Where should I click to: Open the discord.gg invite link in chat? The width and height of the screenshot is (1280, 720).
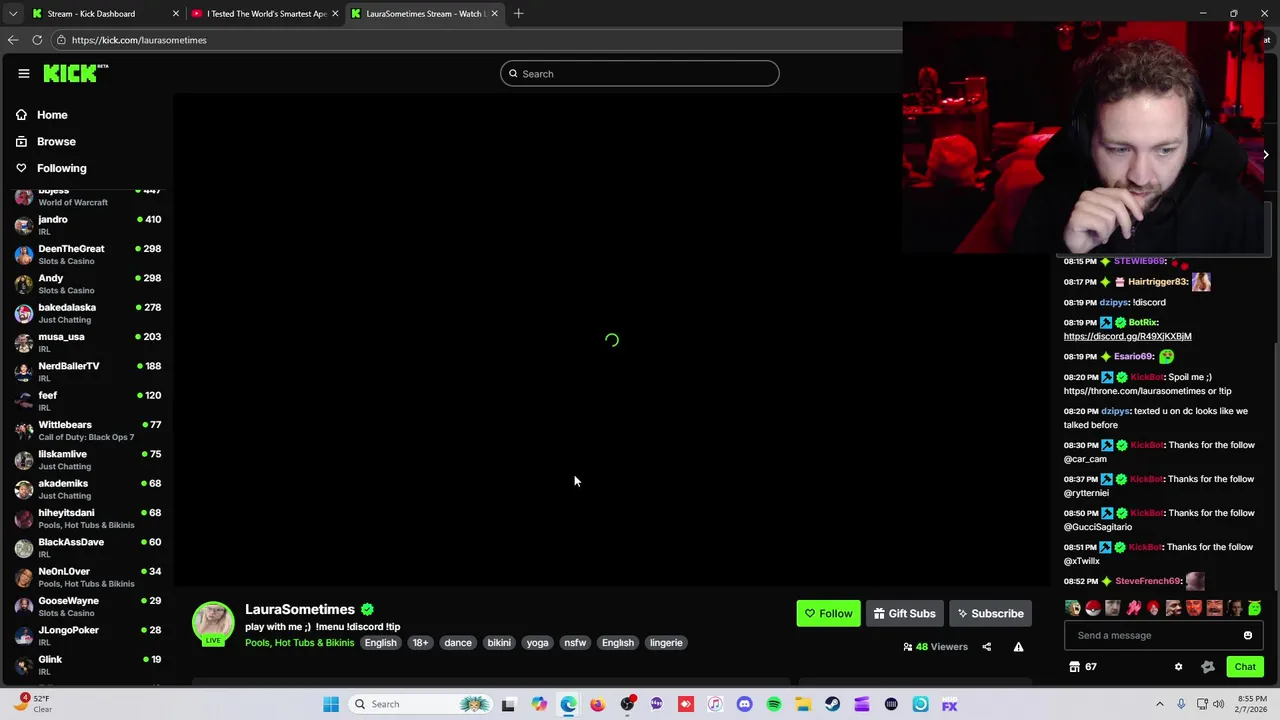pyautogui.click(x=1127, y=337)
